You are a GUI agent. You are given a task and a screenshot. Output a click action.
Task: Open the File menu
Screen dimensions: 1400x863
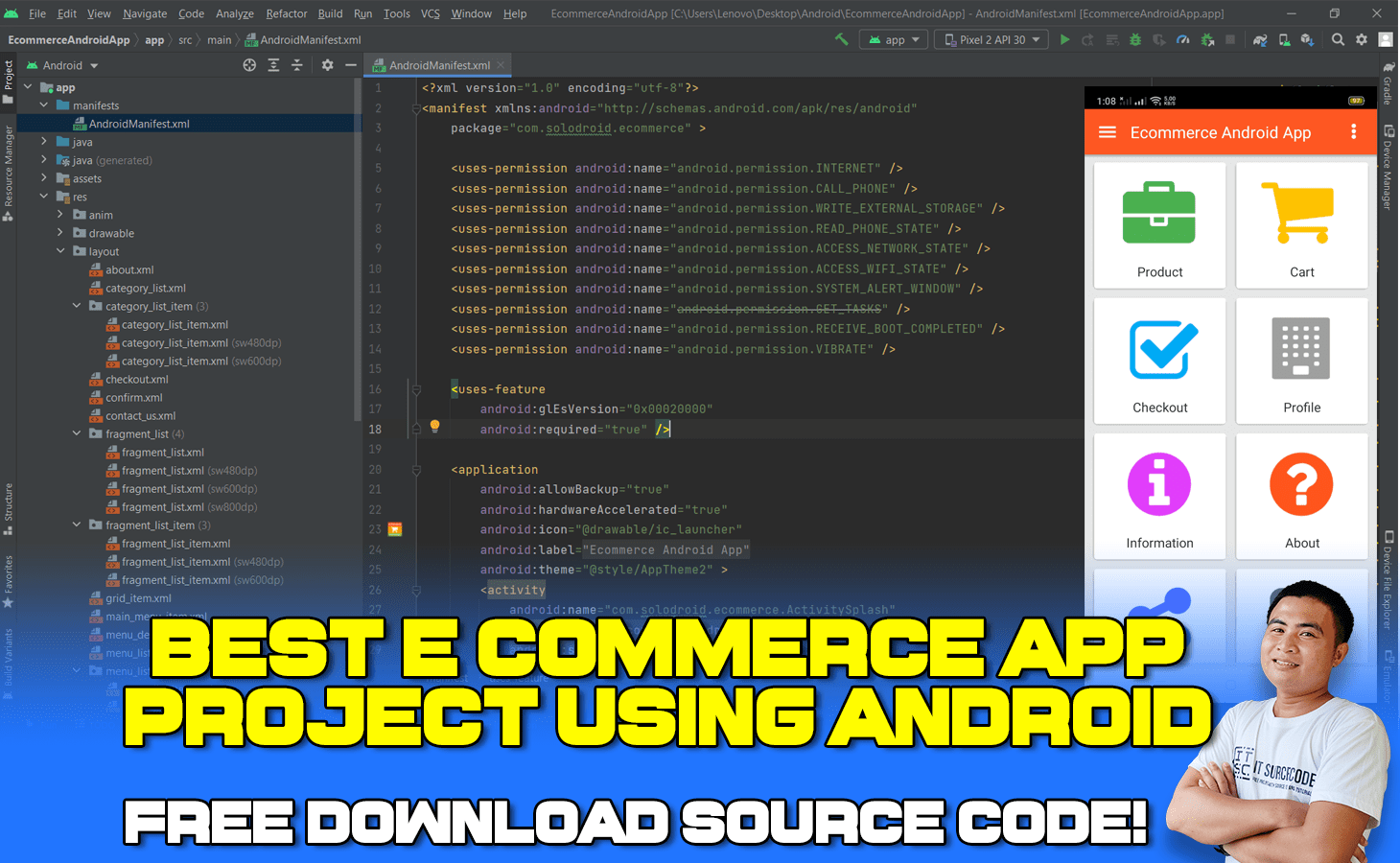[37, 13]
